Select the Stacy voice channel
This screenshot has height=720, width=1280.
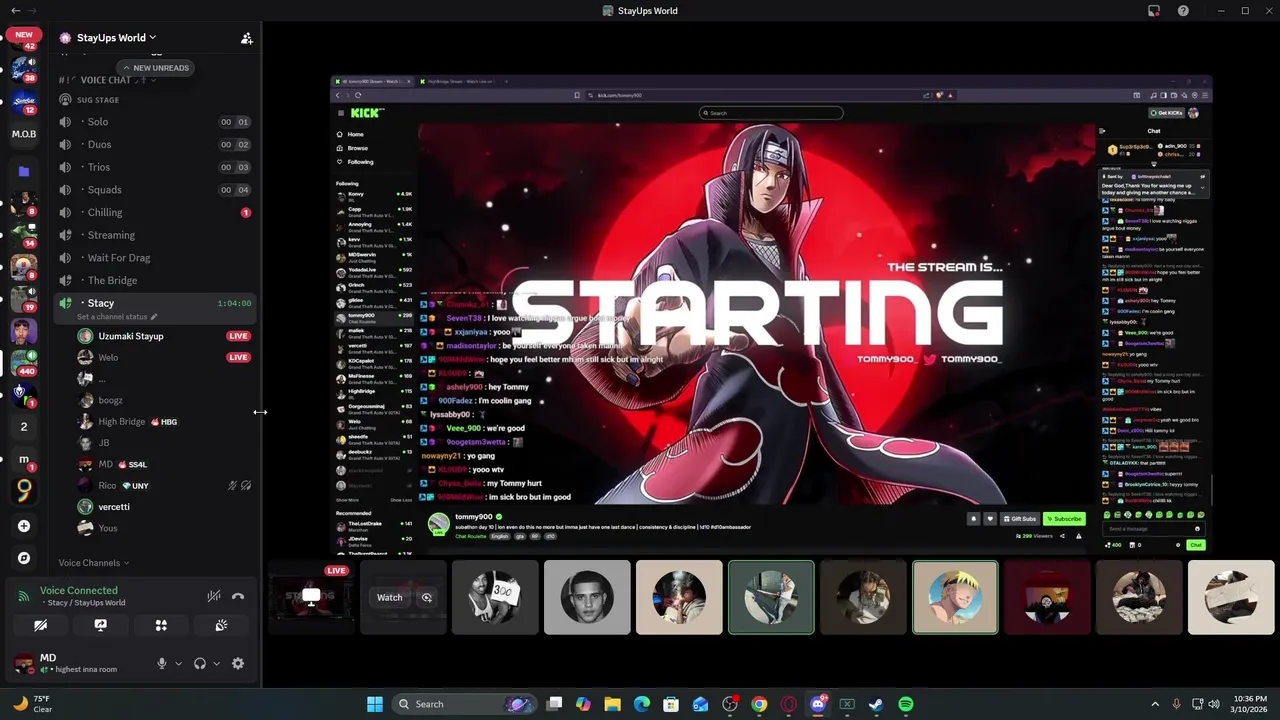(x=155, y=303)
